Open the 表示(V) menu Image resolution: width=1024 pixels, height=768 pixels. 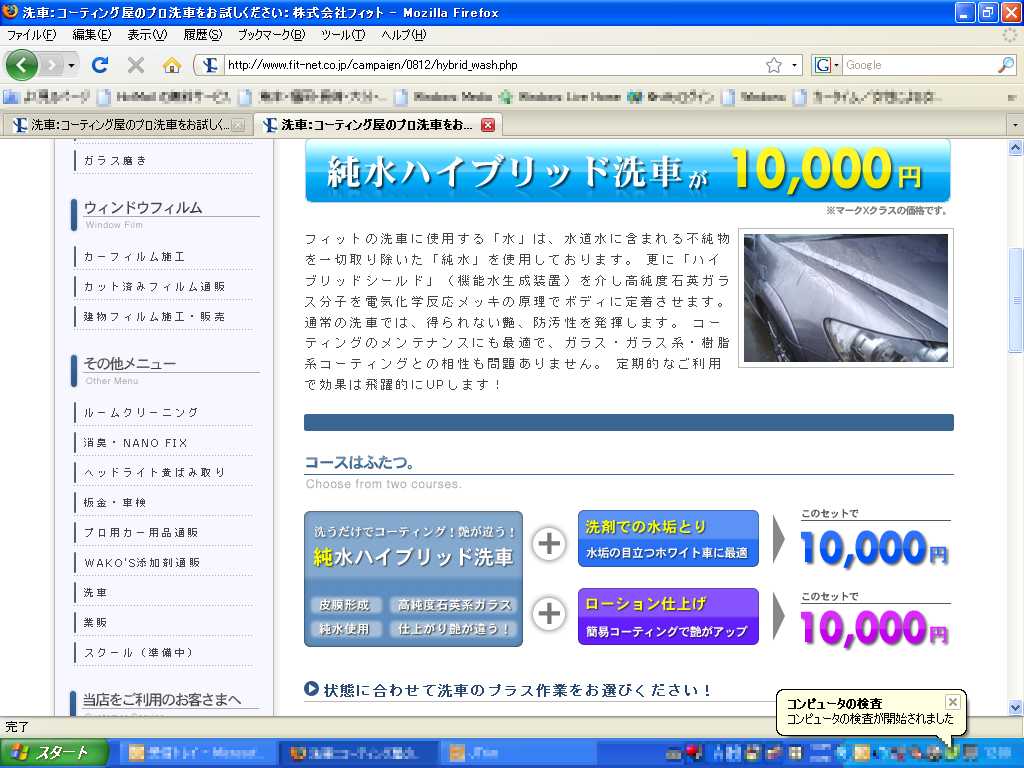[147, 35]
